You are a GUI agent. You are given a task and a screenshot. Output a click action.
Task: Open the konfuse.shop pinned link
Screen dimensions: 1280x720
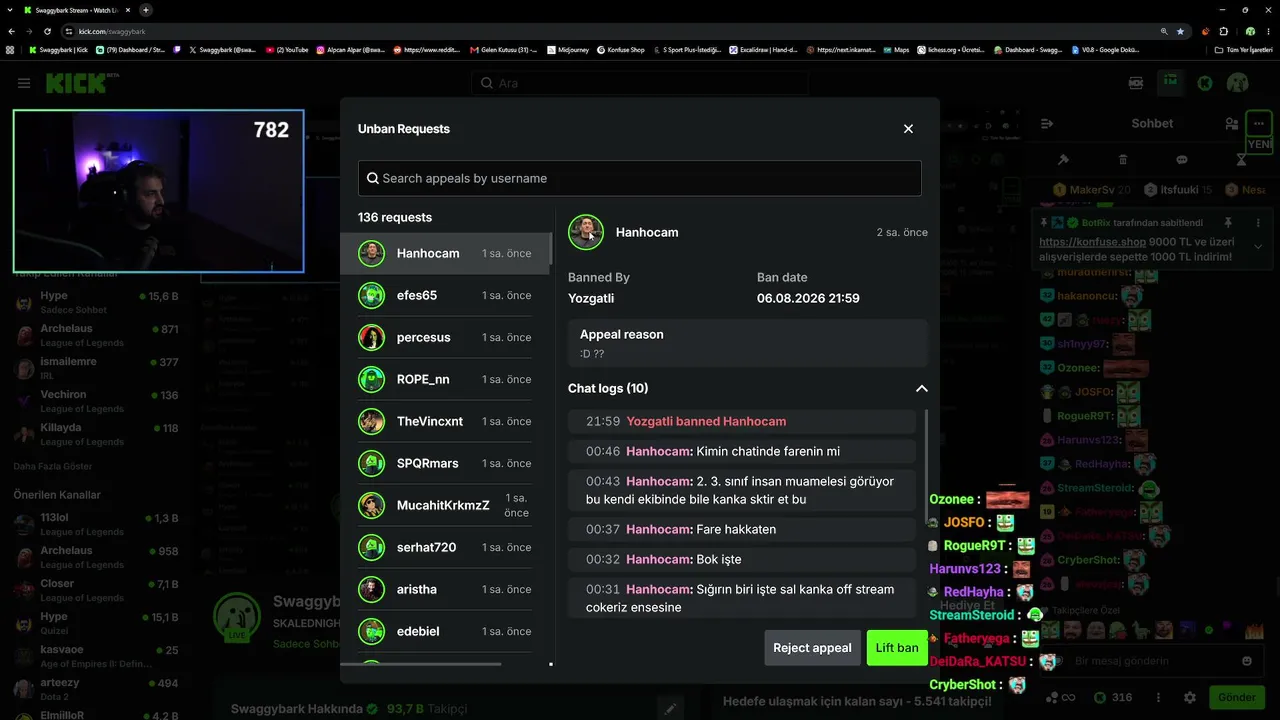pyautogui.click(x=1091, y=242)
